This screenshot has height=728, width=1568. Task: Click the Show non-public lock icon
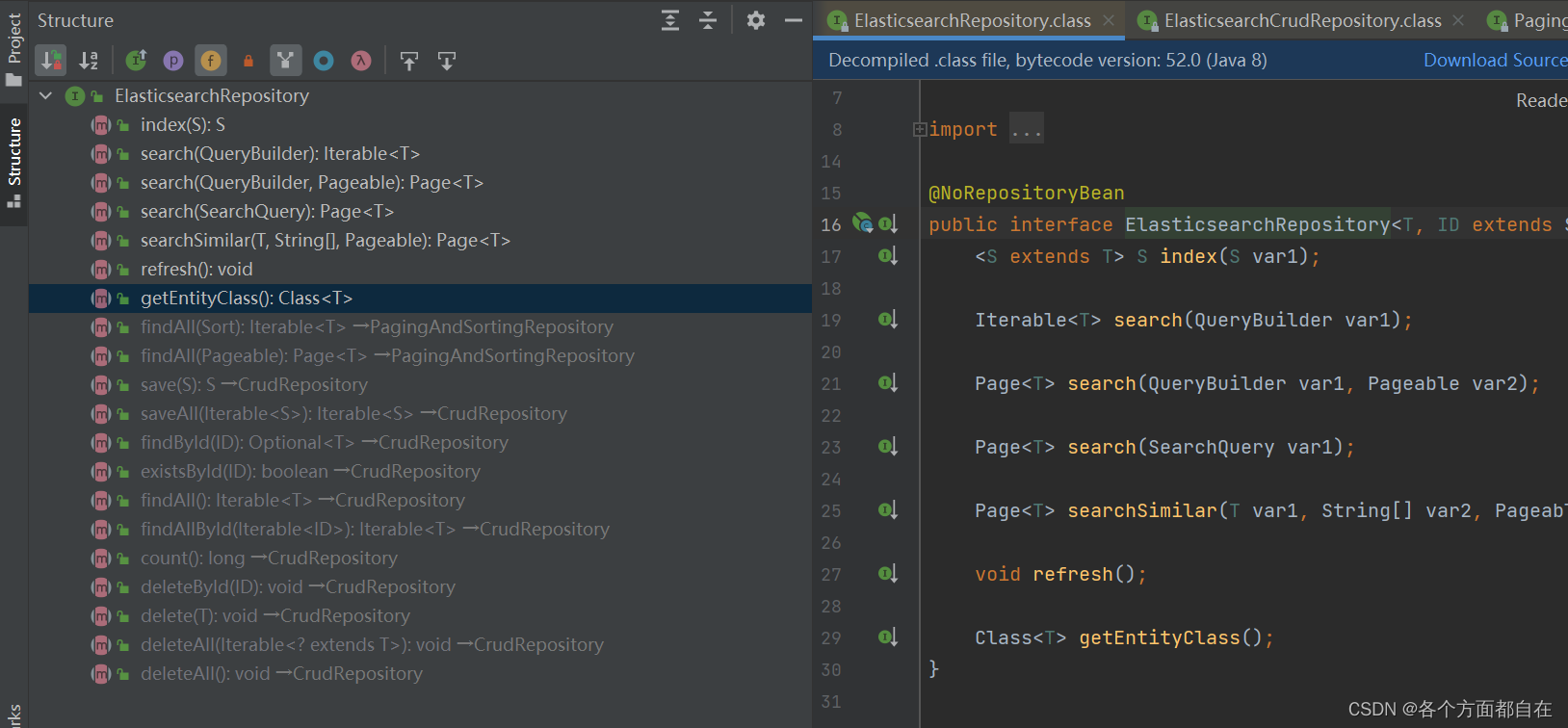point(248,61)
